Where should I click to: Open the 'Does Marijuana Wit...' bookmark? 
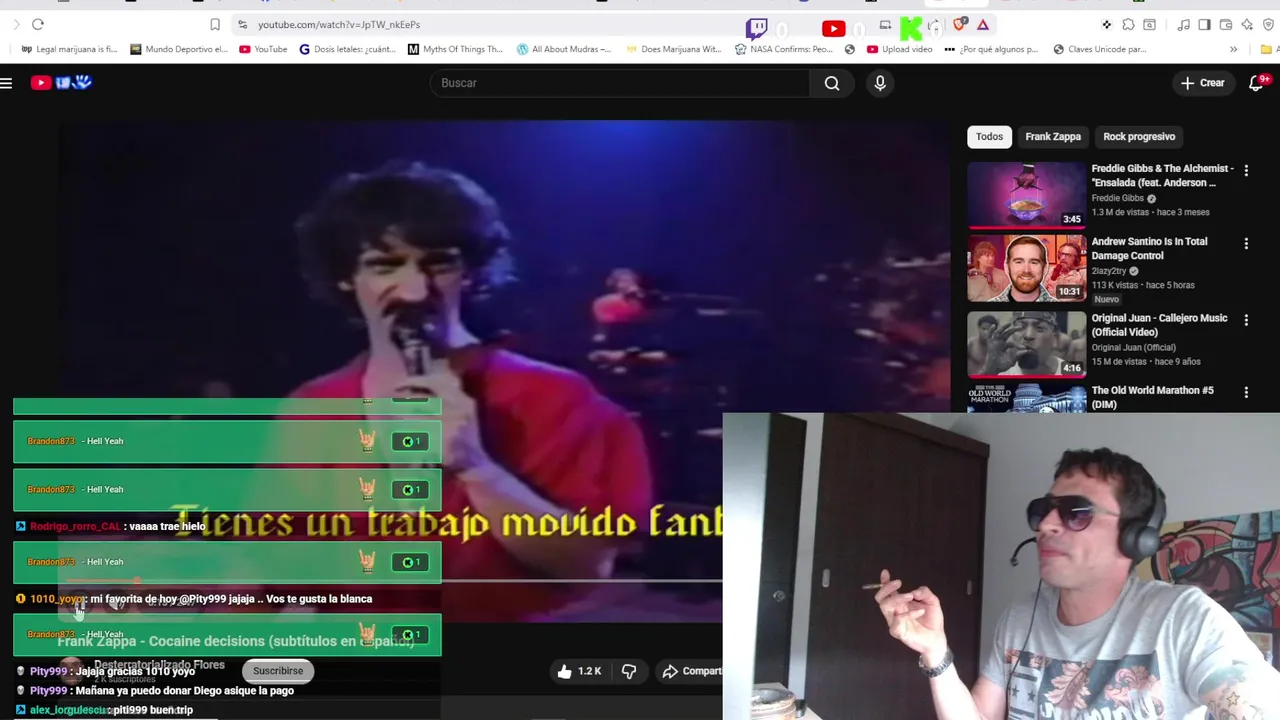[673, 49]
